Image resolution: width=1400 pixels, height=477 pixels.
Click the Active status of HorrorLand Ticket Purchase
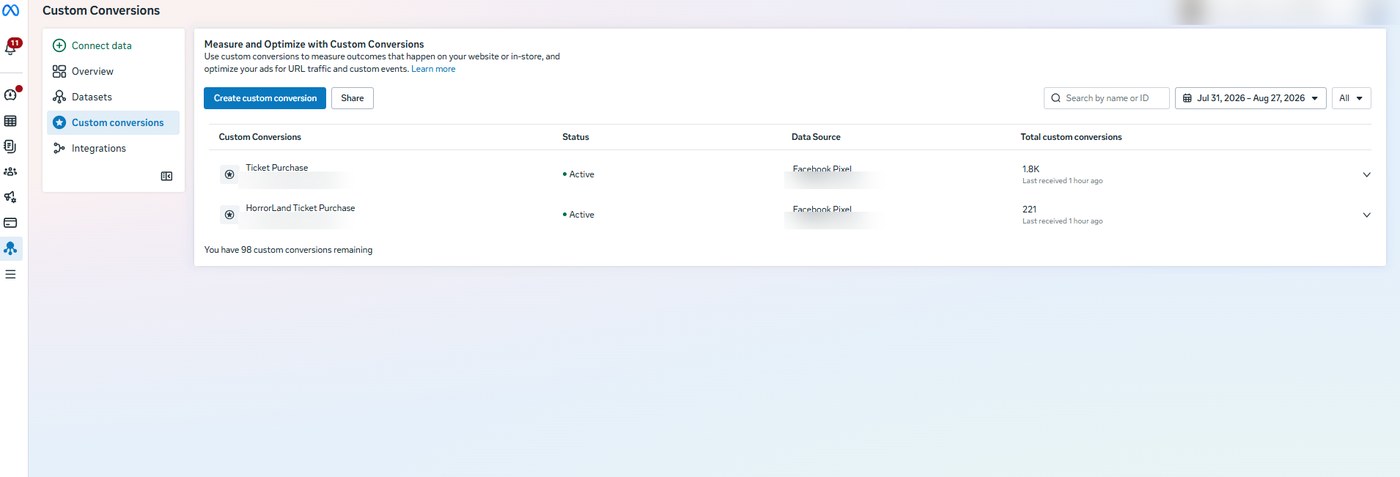[x=579, y=214]
